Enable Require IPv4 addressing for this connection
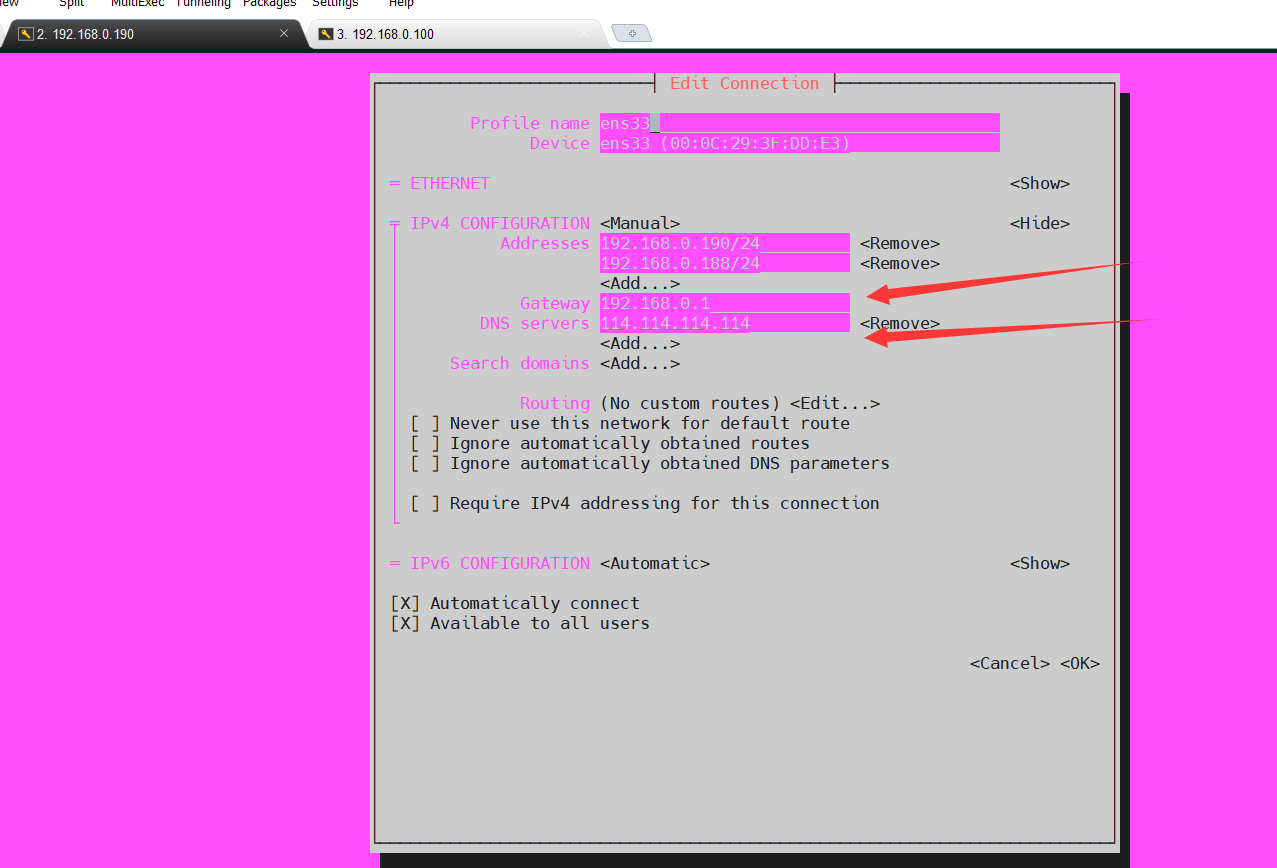Viewport: 1277px width, 868px height. pos(425,503)
